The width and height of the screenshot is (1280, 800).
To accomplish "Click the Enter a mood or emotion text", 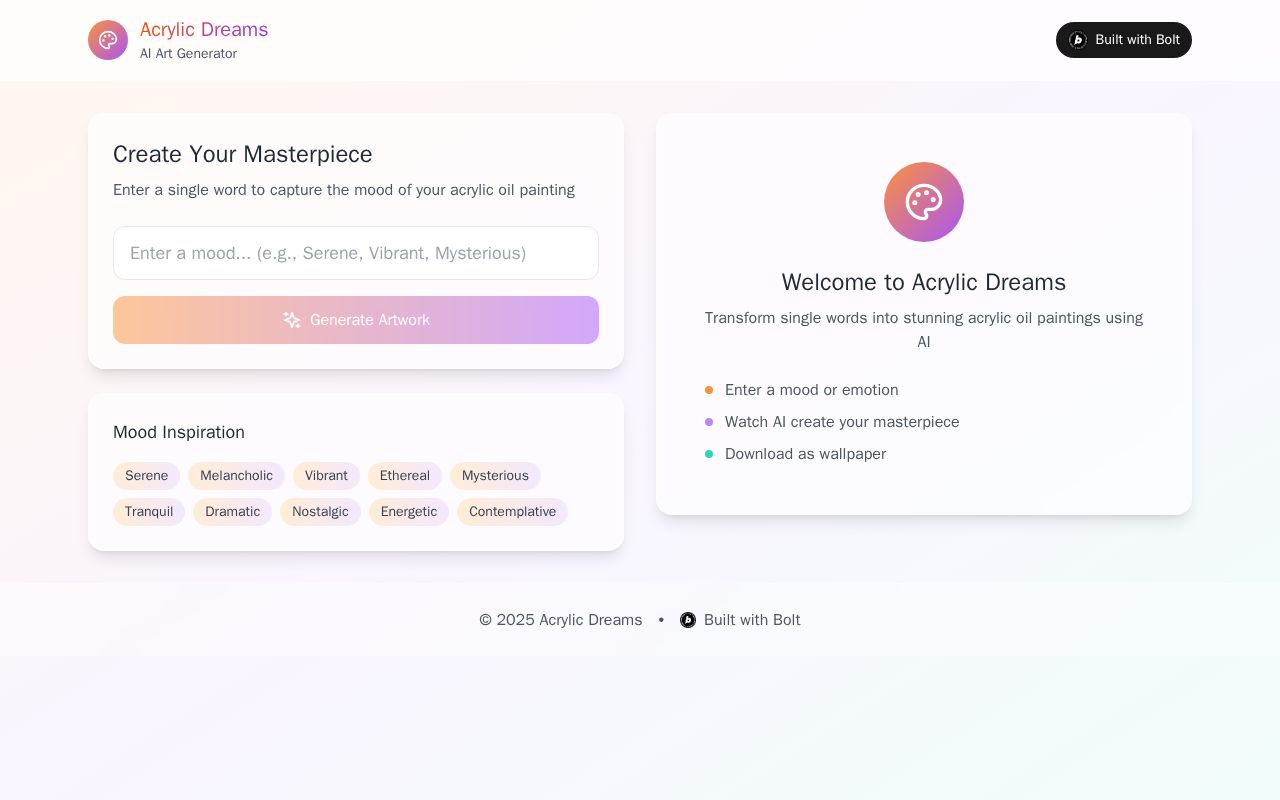I will 811,390.
